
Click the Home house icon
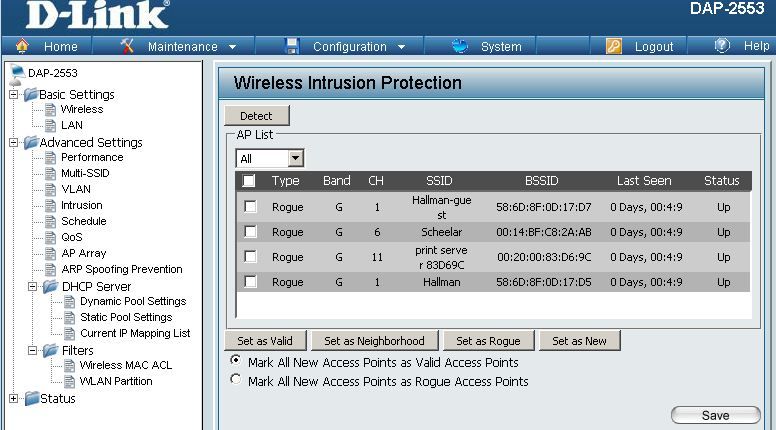tap(22, 46)
